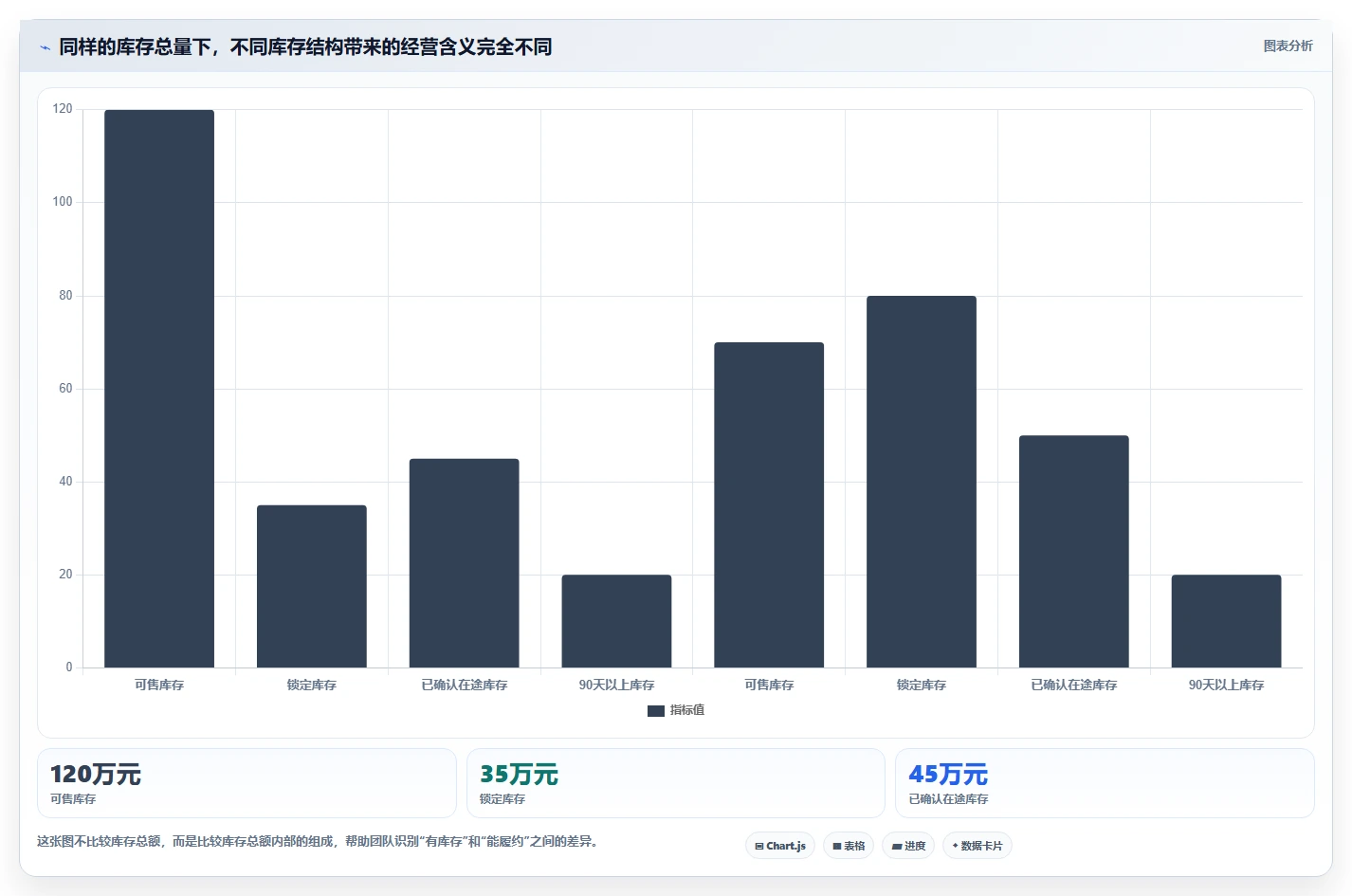Click 已确认在途库存 caption under 45万元

pos(948,799)
